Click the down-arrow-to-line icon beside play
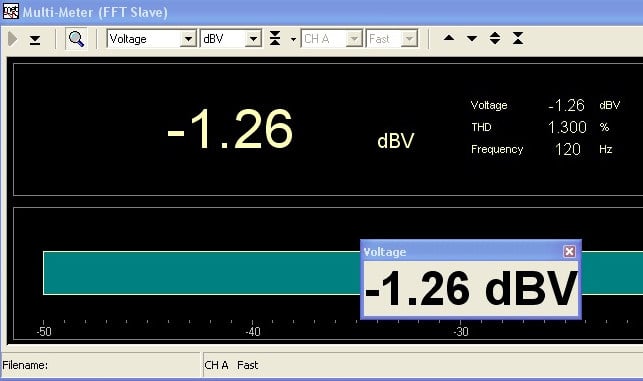The image size is (643, 381). [35, 40]
